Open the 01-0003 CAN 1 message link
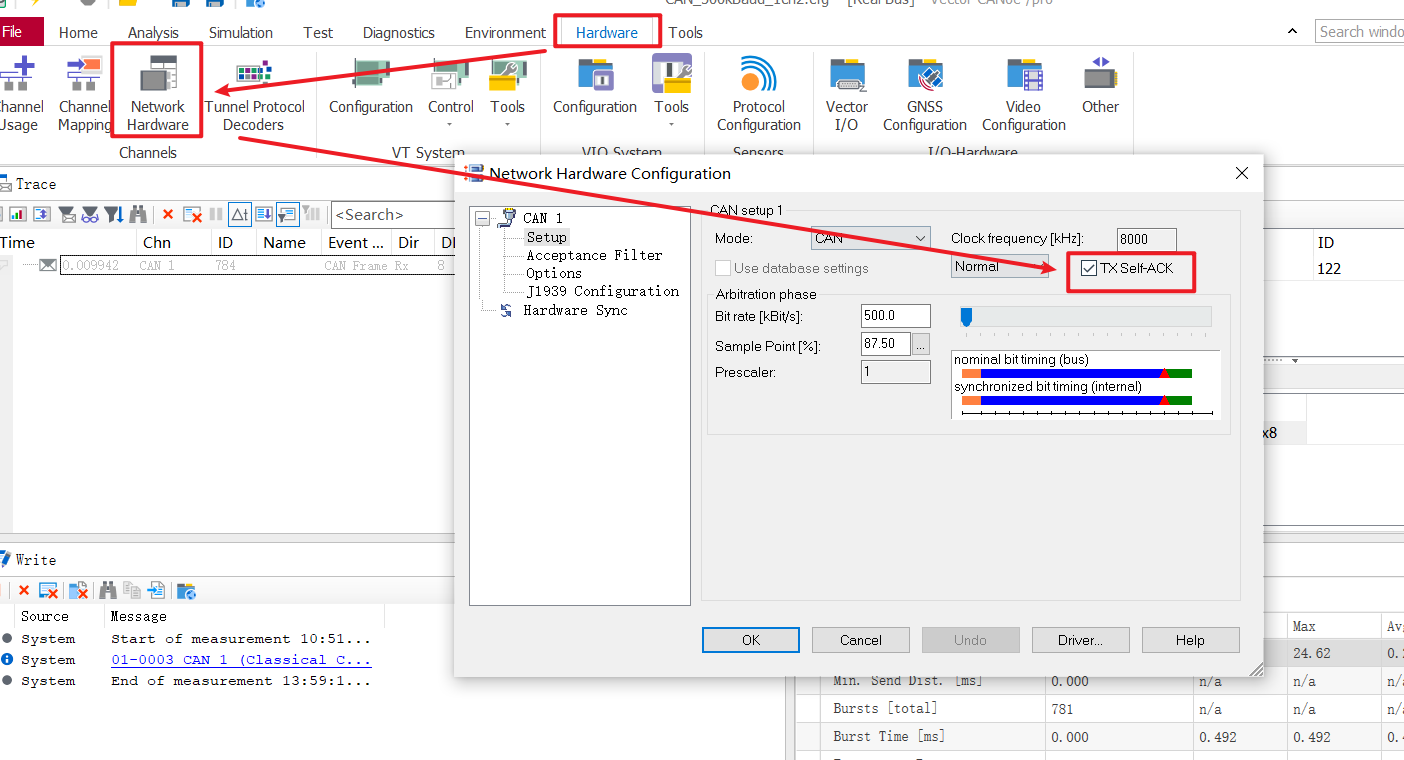Screen dimensions: 1404x760 241,660
